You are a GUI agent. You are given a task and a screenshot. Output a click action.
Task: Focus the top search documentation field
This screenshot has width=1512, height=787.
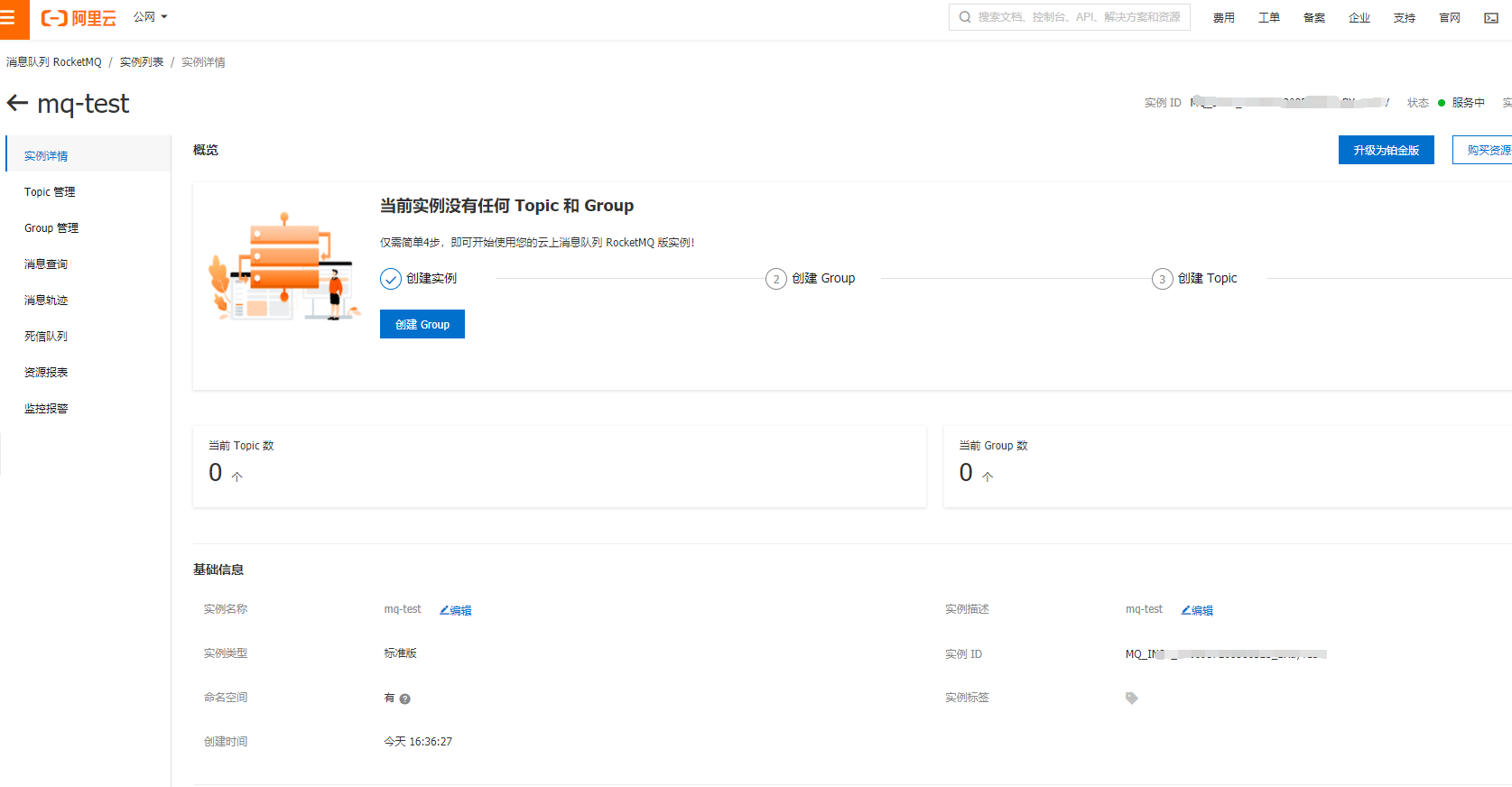(x=1070, y=17)
